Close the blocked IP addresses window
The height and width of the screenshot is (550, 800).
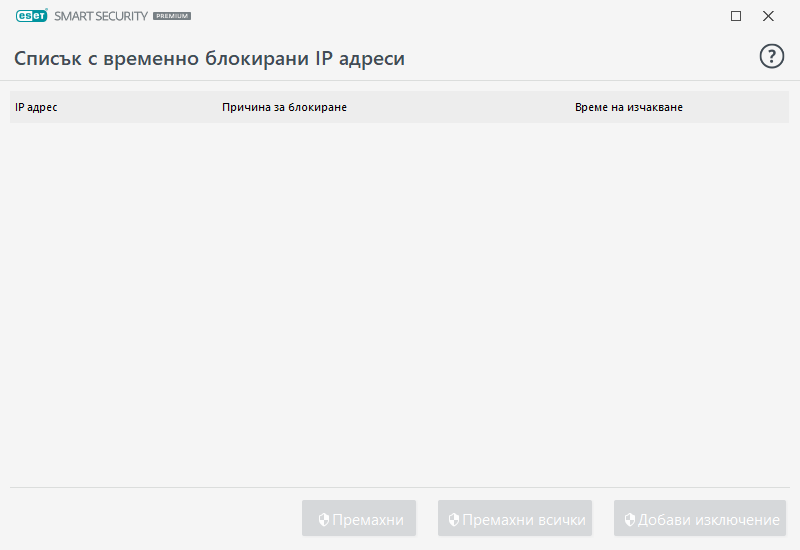tap(768, 16)
